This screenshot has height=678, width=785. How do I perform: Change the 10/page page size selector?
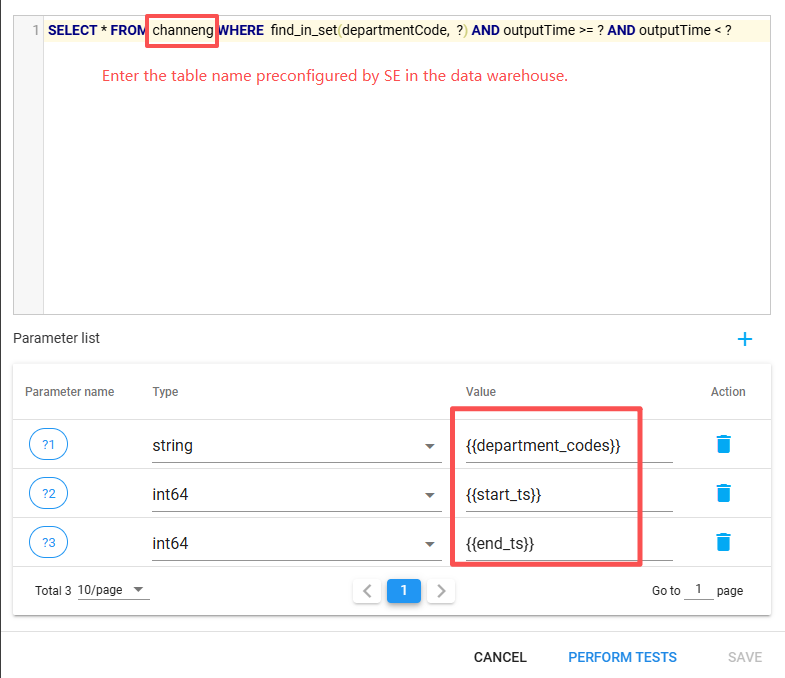[112, 591]
